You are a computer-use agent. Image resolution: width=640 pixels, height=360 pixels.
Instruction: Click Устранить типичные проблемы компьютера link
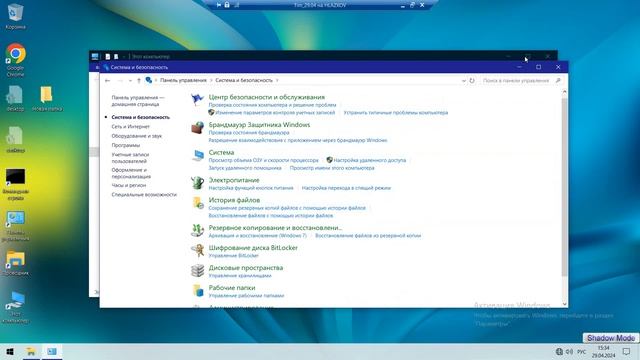click(x=396, y=113)
